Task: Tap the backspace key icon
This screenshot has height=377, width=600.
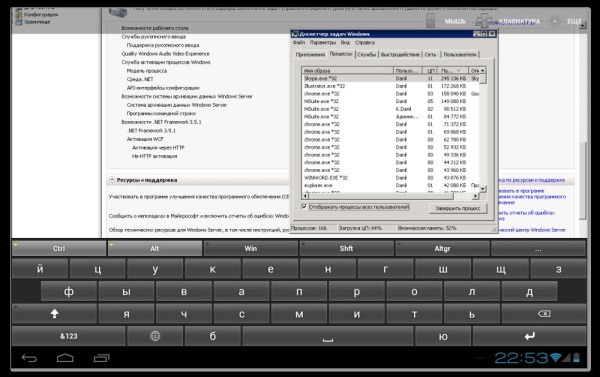Action: tap(544, 314)
